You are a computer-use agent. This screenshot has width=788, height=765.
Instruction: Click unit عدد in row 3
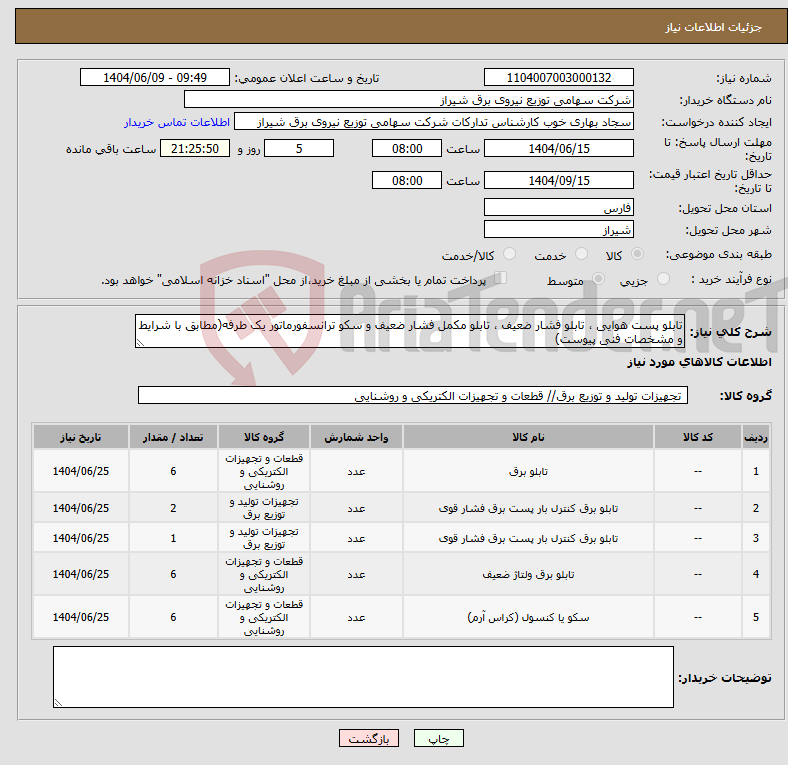point(356,538)
